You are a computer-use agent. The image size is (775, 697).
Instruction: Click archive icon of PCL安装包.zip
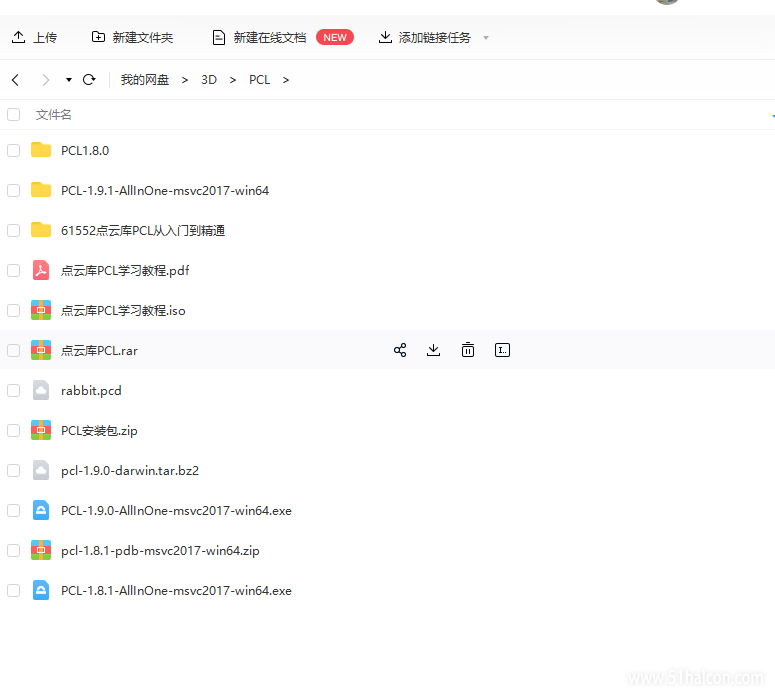41,431
